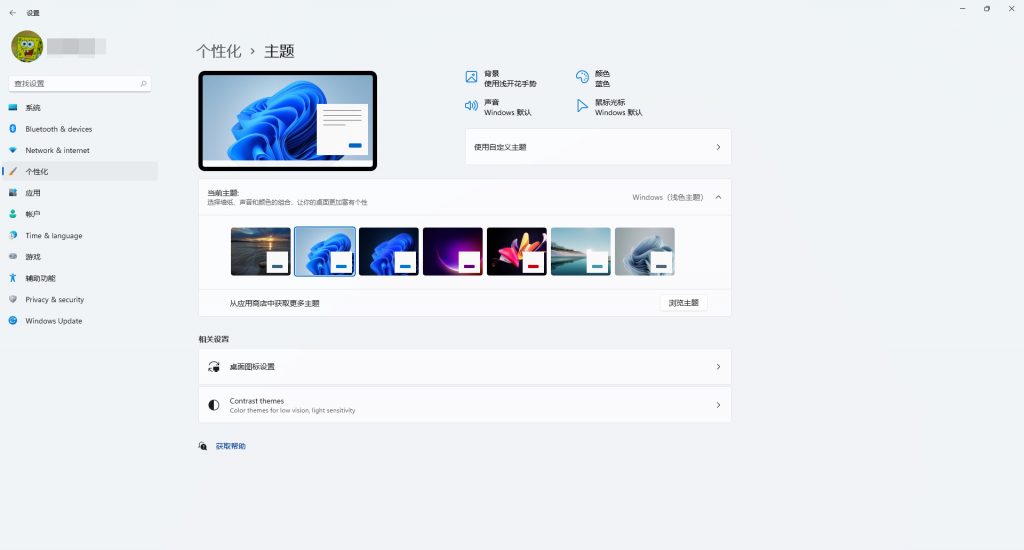Click 从应用商店中获取更多主题 text
1024x550 pixels.
pyautogui.click(x=274, y=303)
